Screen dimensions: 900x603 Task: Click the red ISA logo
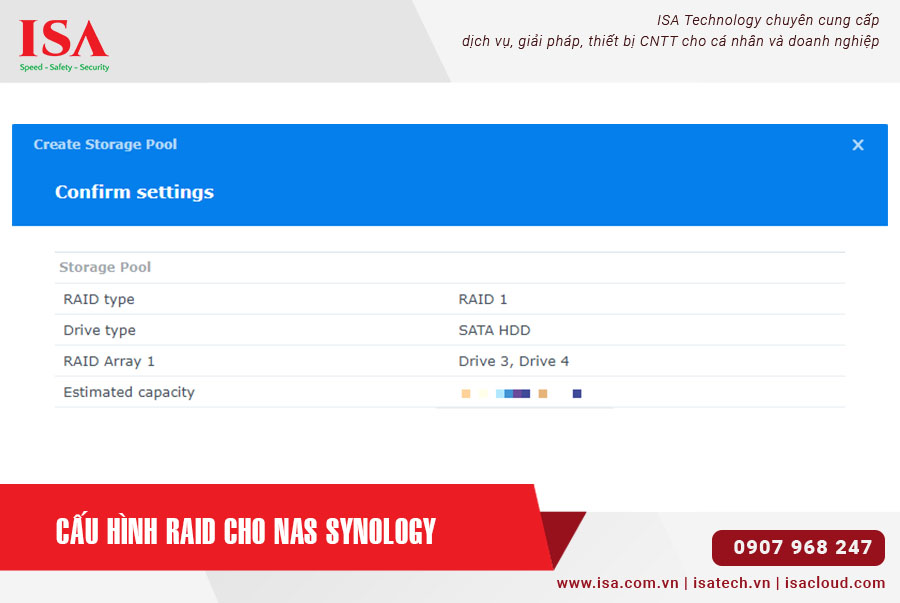[x=64, y=38]
